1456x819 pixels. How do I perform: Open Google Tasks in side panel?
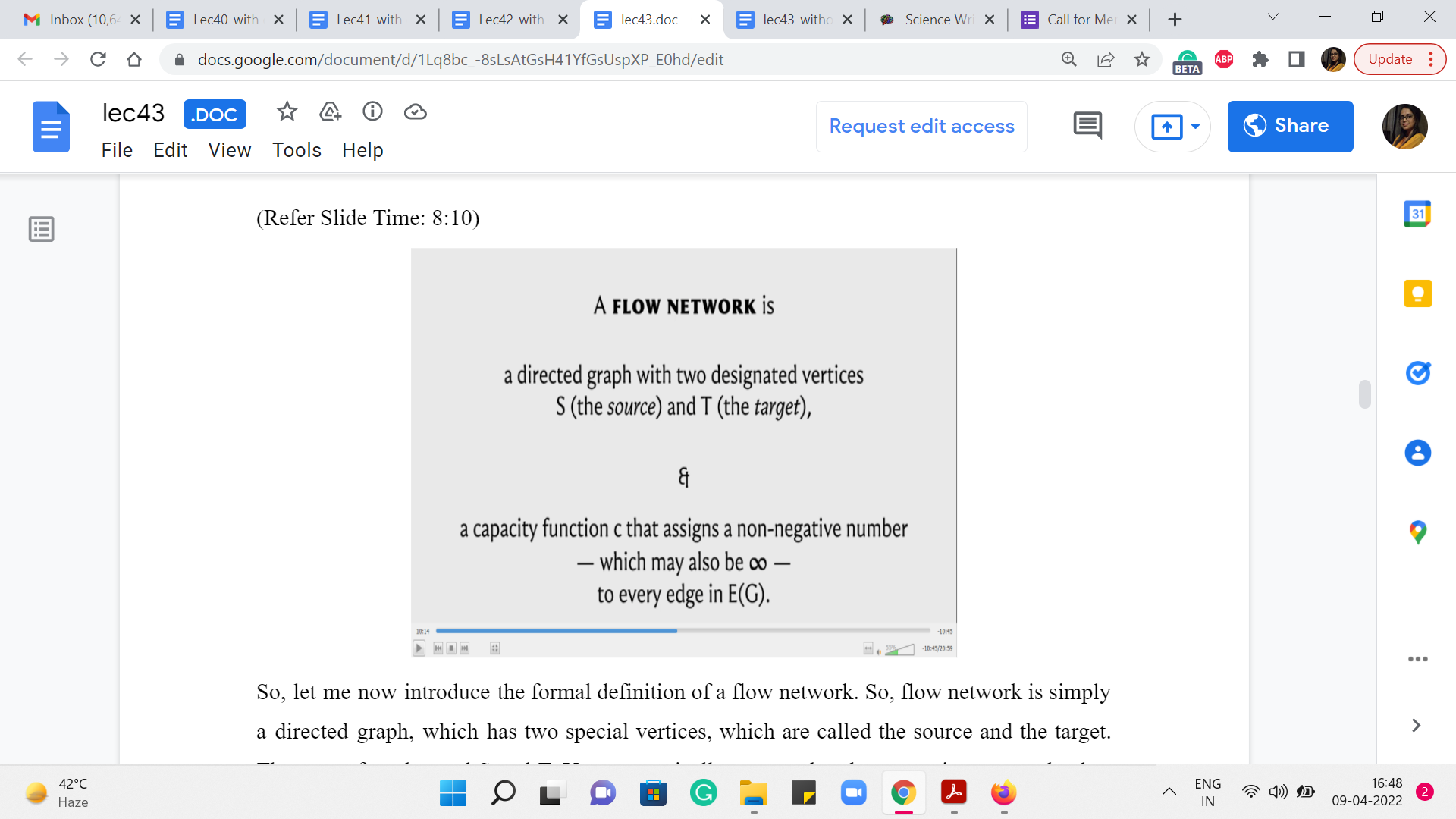point(1417,373)
